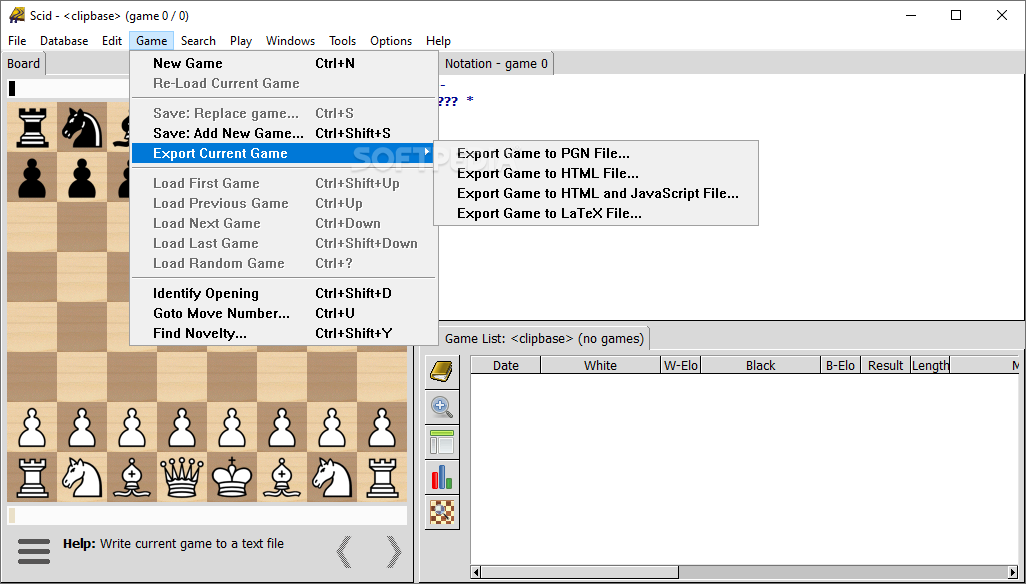Choose Export Game to LaTeX File...

click(x=596, y=213)
